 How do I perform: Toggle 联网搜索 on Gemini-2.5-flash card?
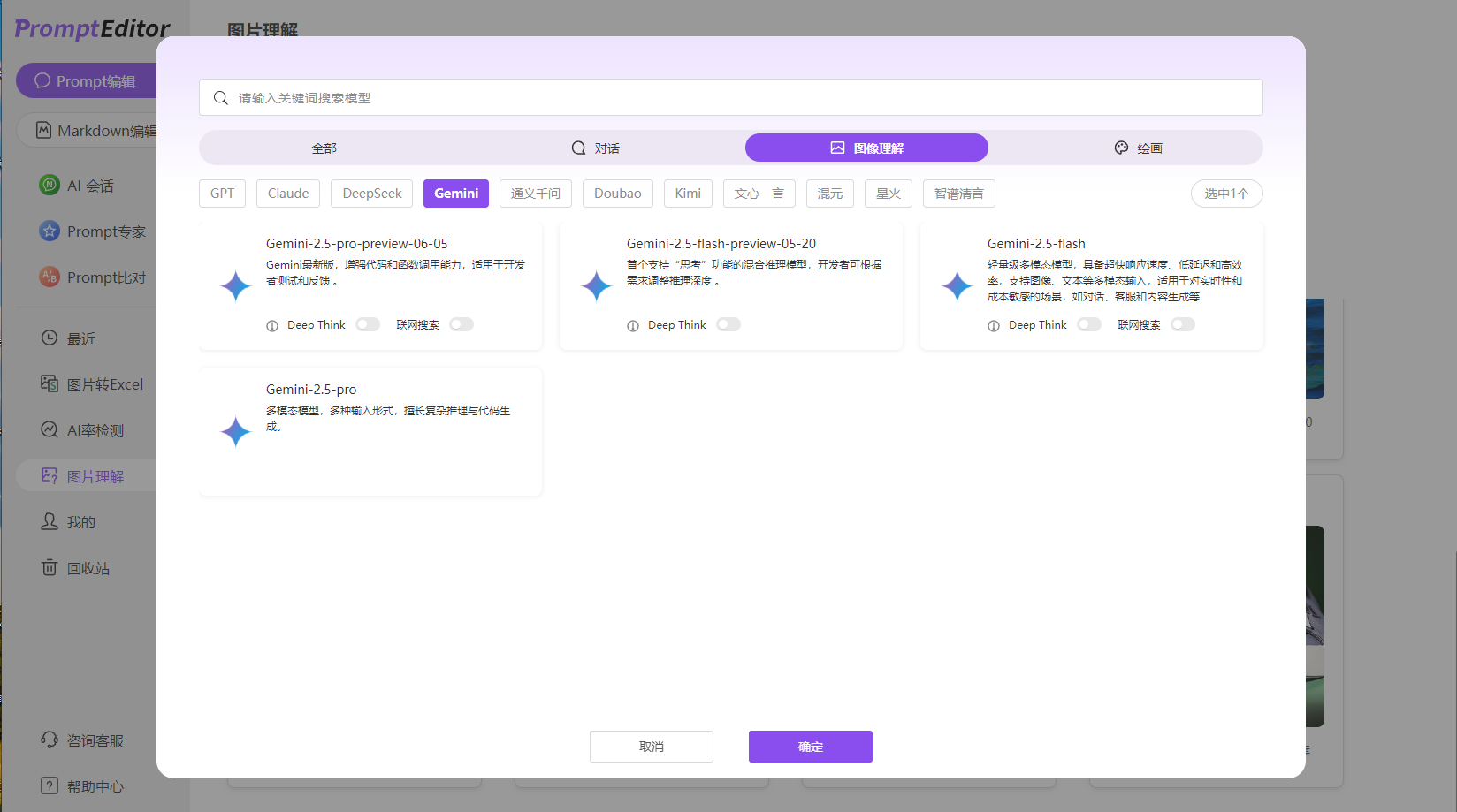[1182, 324]
